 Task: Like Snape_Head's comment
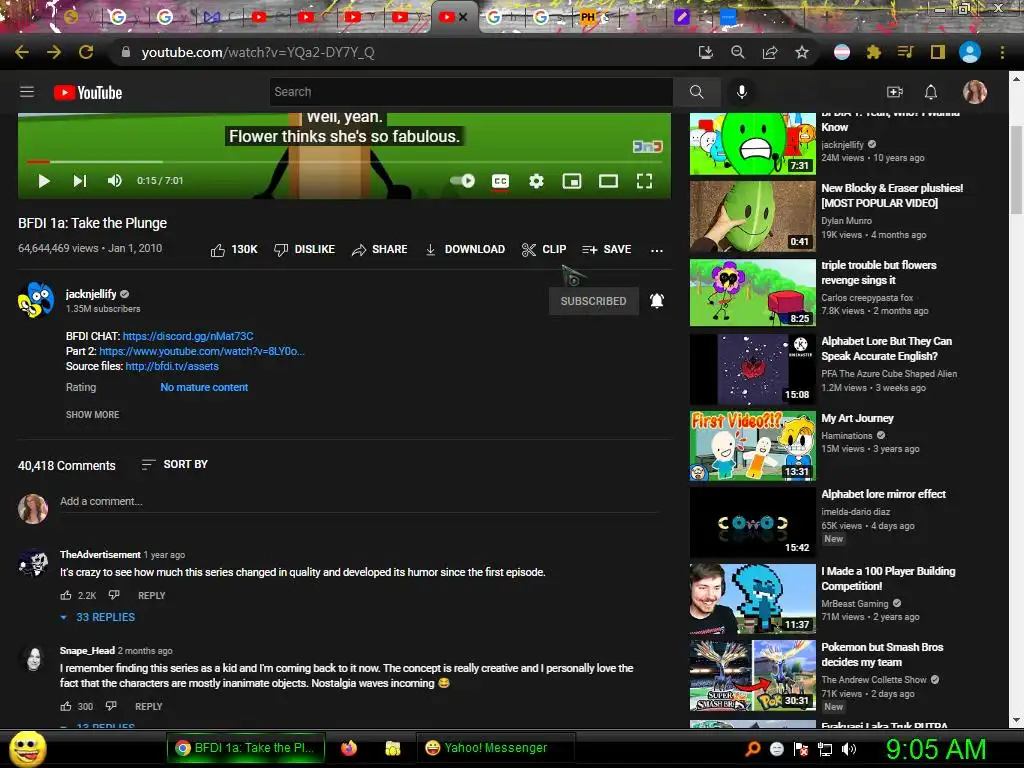pyautogui.click(x=66, y=706)
